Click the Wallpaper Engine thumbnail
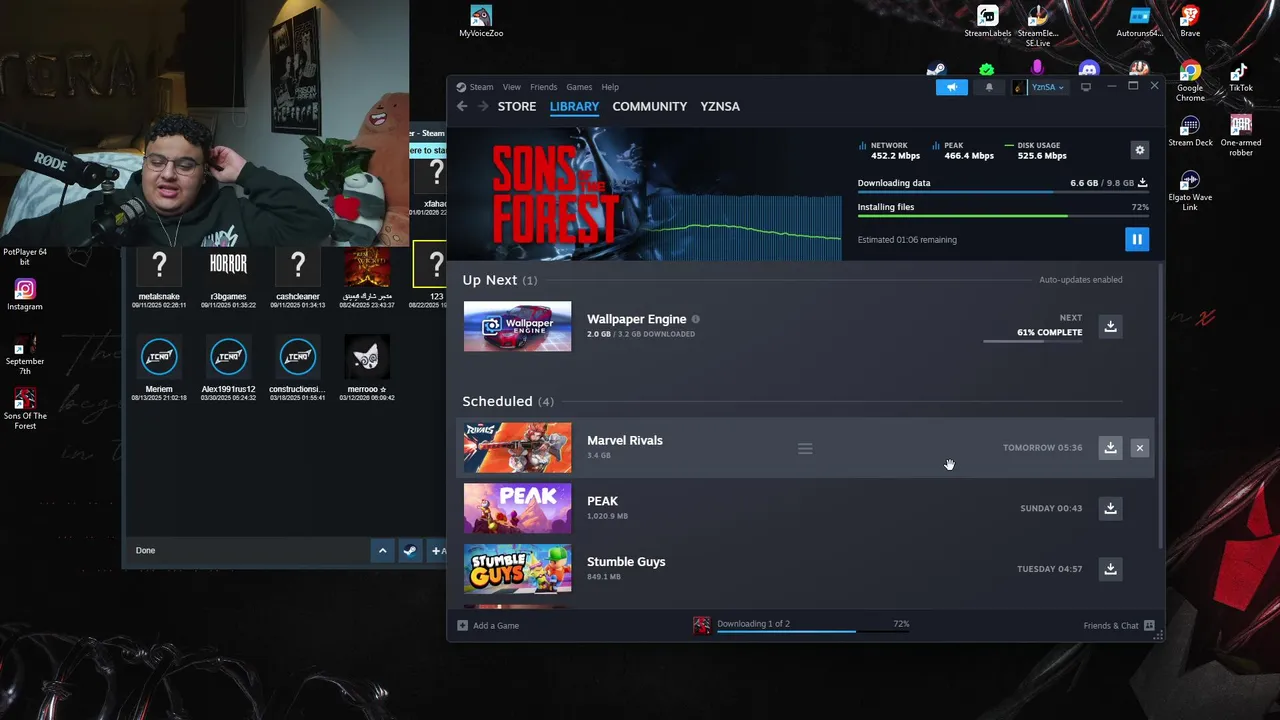Image resolution: width=1280 pixels, height=720 pixels. pos(517,326)
